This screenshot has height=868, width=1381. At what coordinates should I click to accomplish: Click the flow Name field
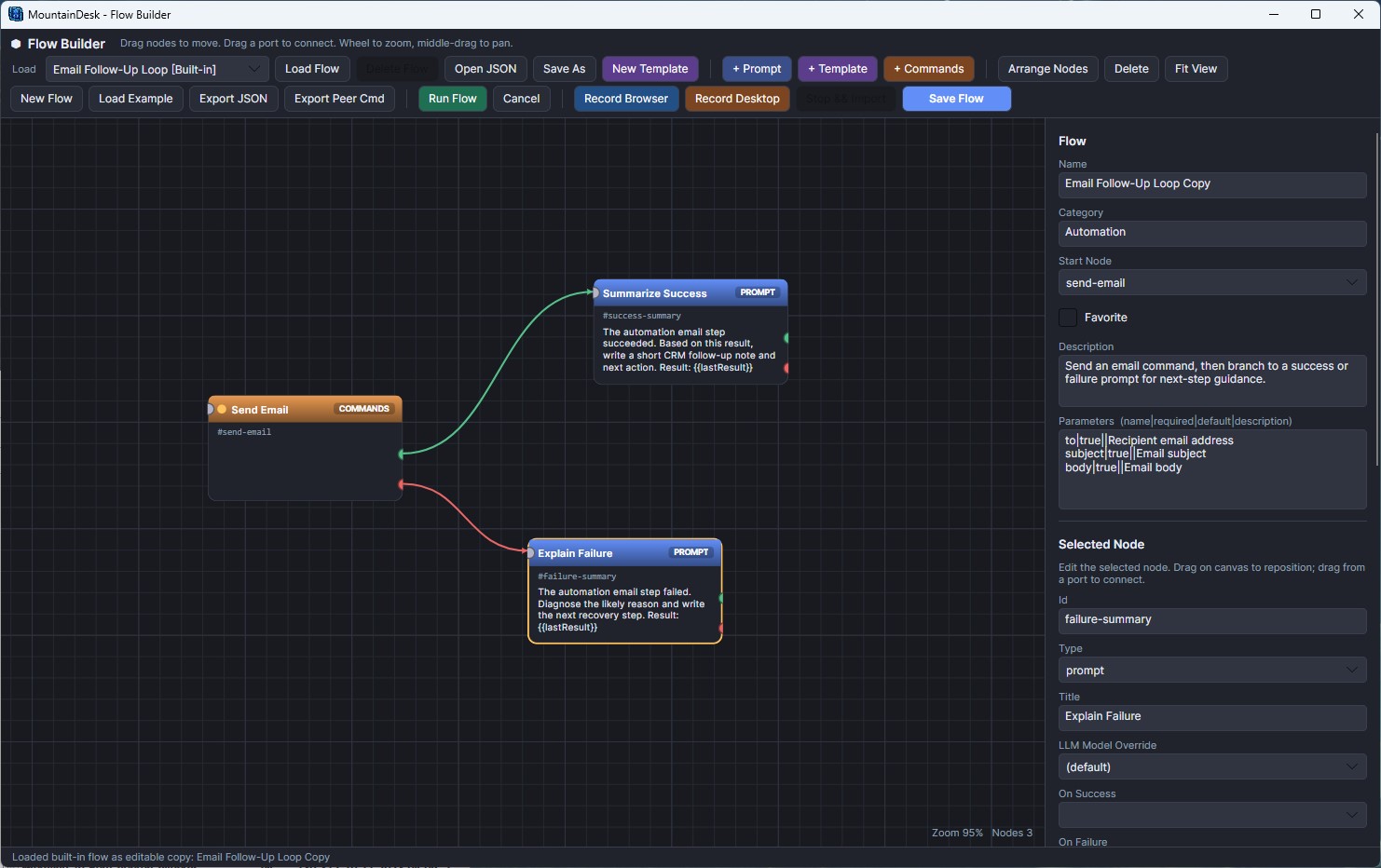click(1212, 184)
